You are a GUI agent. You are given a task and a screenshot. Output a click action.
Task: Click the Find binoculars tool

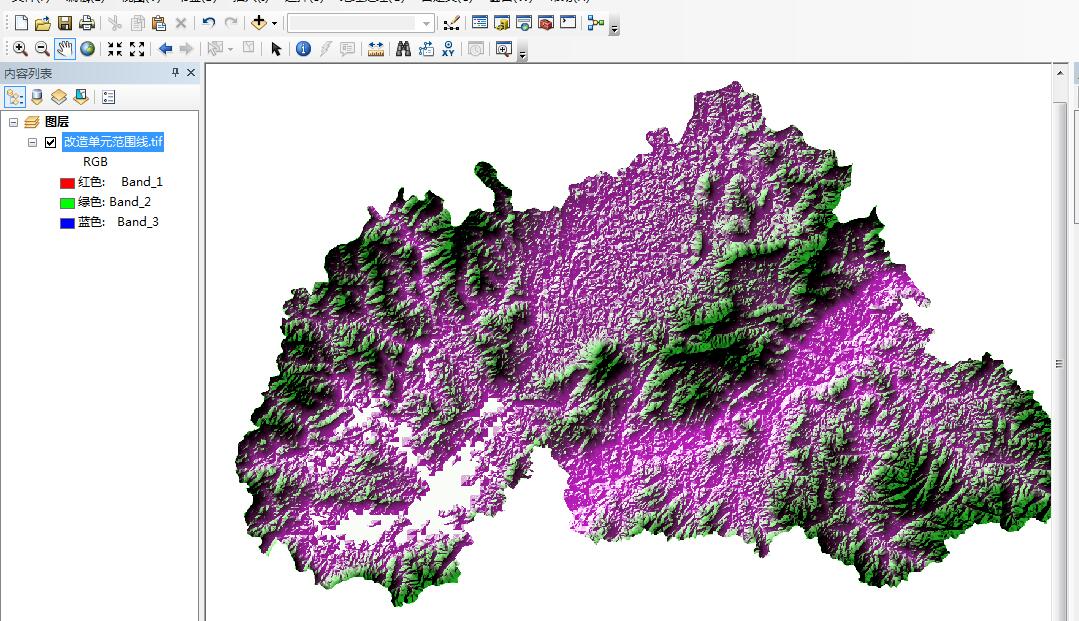pyautogui.click(x=403, y=49)
